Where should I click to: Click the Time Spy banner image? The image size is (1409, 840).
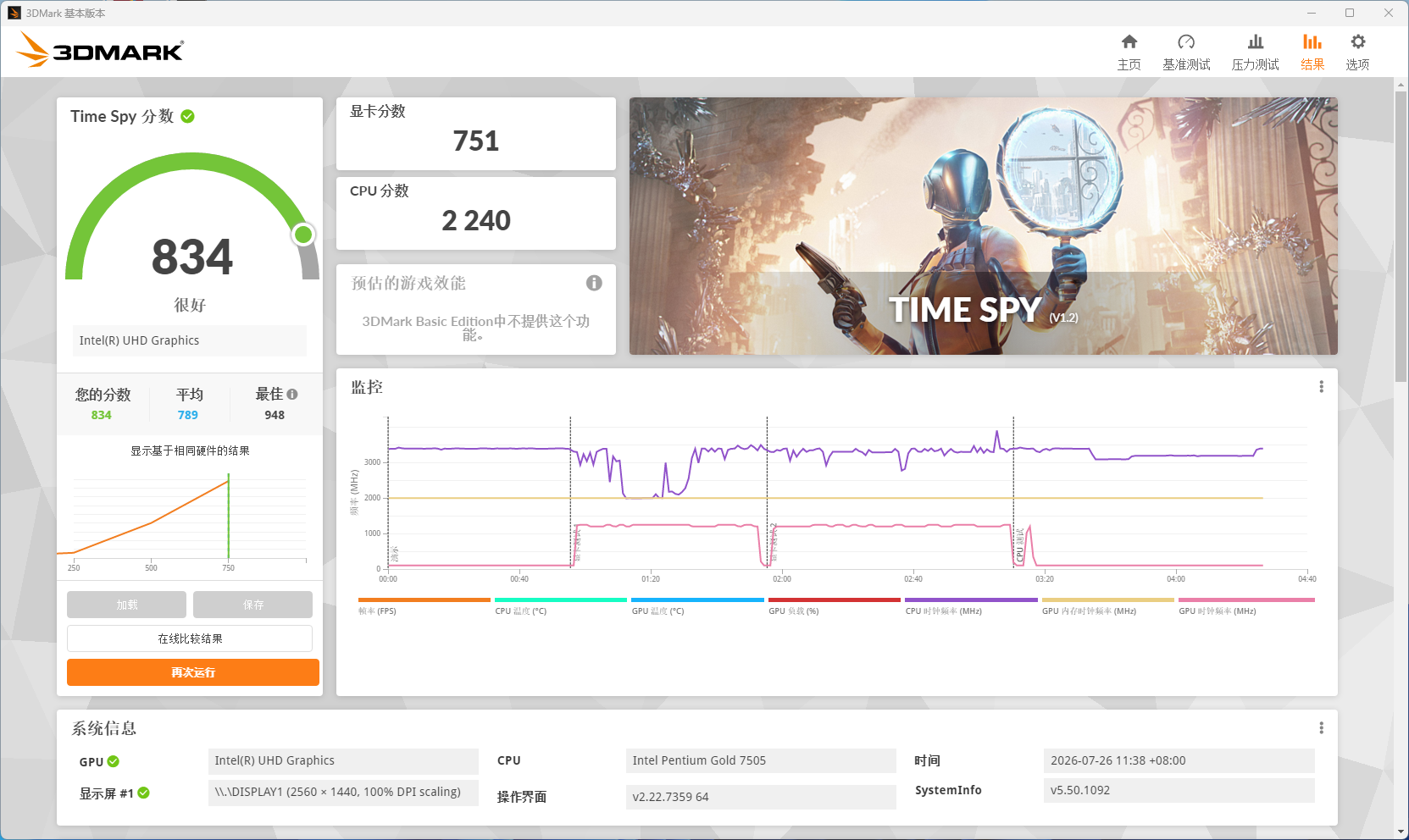[x=984, y=226]
